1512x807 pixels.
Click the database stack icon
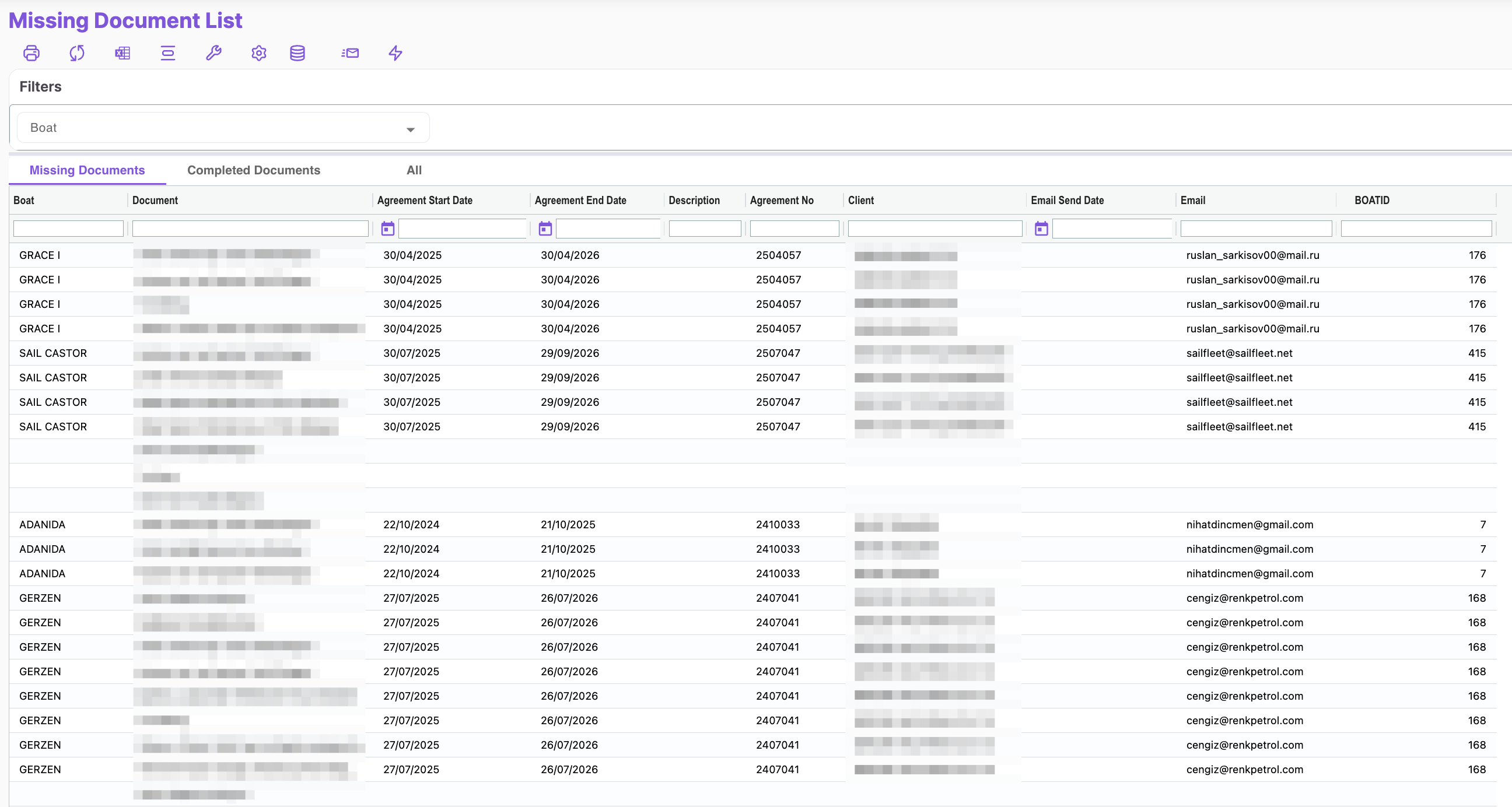coord(297,54)
